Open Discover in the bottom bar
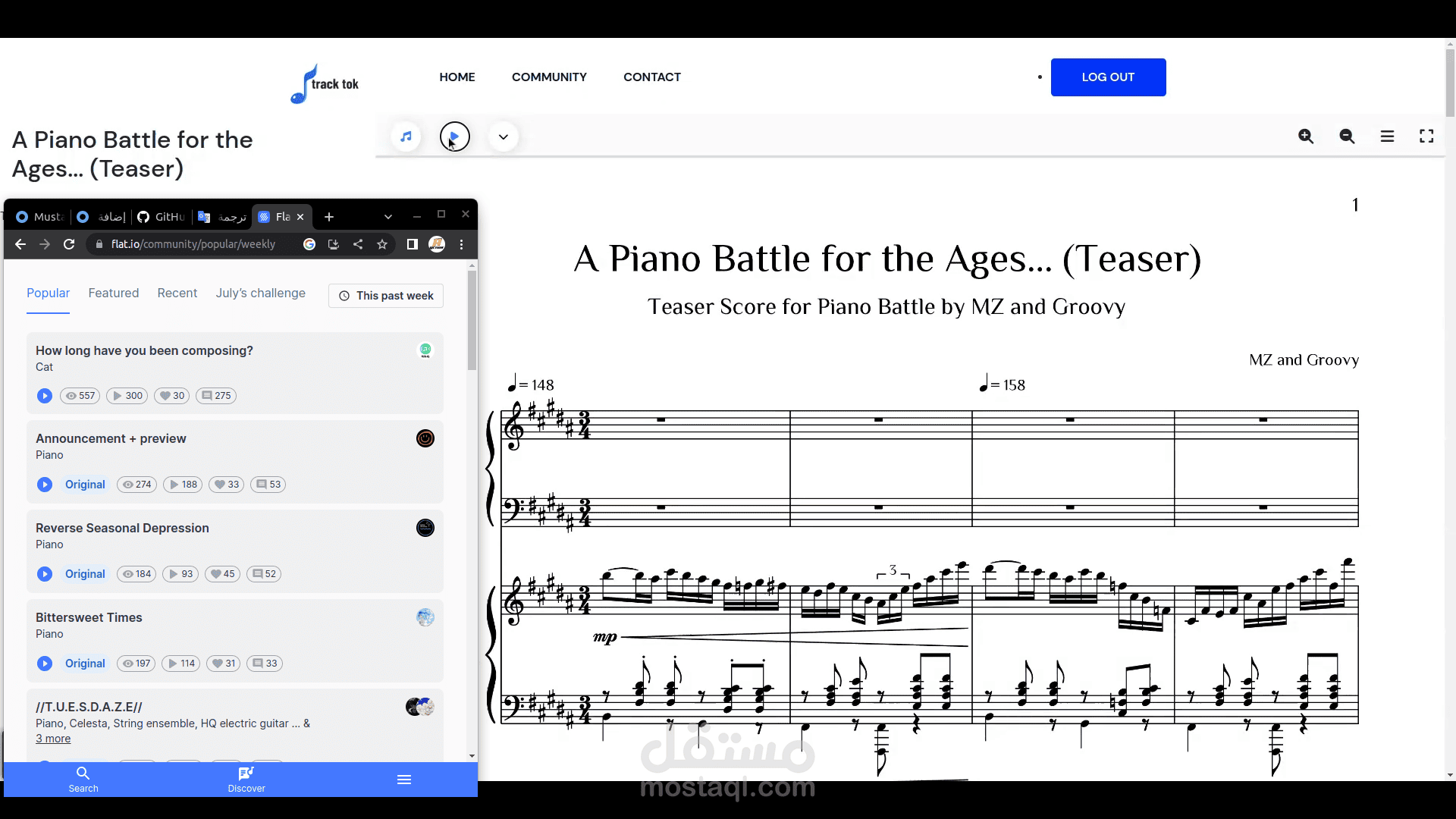The width and height of the screenshot is (1456, 819). tap(246, 779)
